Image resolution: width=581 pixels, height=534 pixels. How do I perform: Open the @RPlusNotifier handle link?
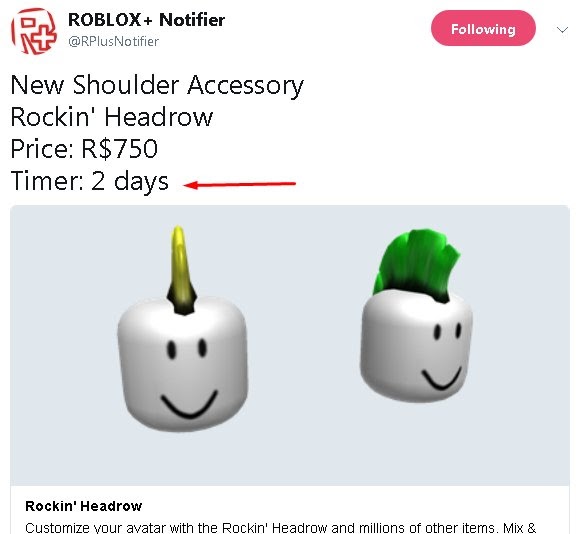tap(113, 41)
